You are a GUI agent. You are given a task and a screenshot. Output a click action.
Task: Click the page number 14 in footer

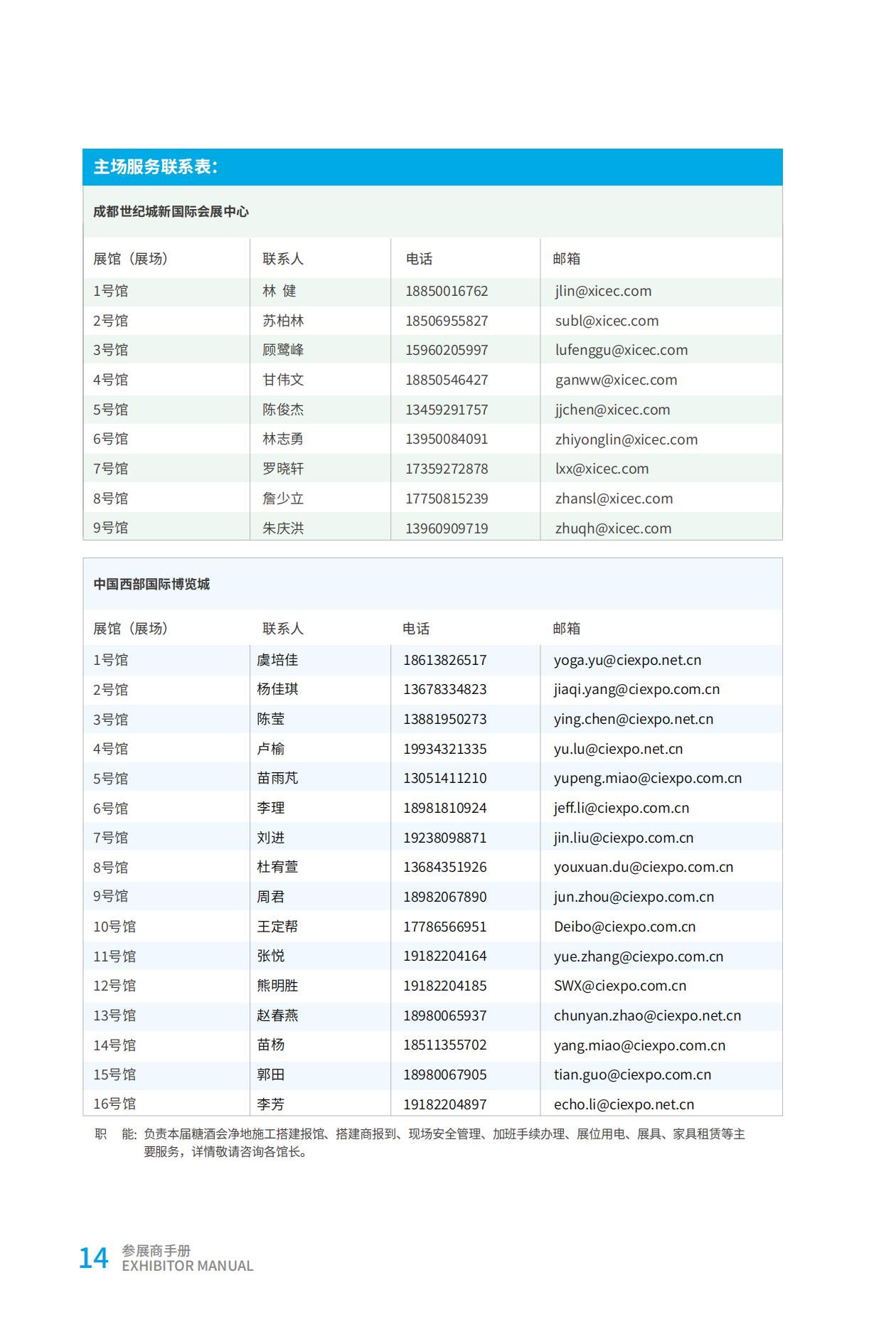point(93,1258)
